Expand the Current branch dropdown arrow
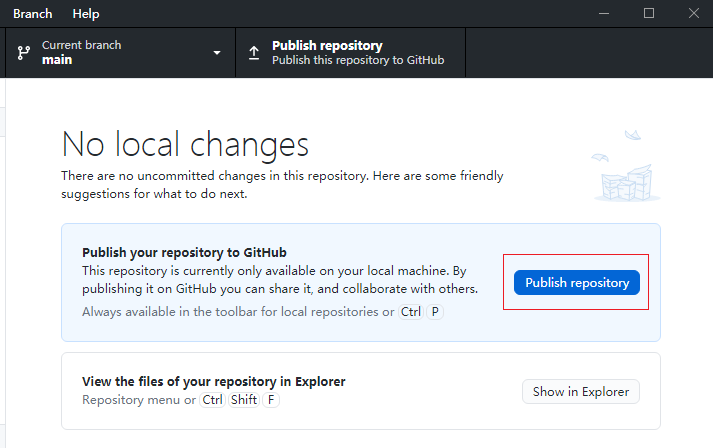 coord(217,53)
